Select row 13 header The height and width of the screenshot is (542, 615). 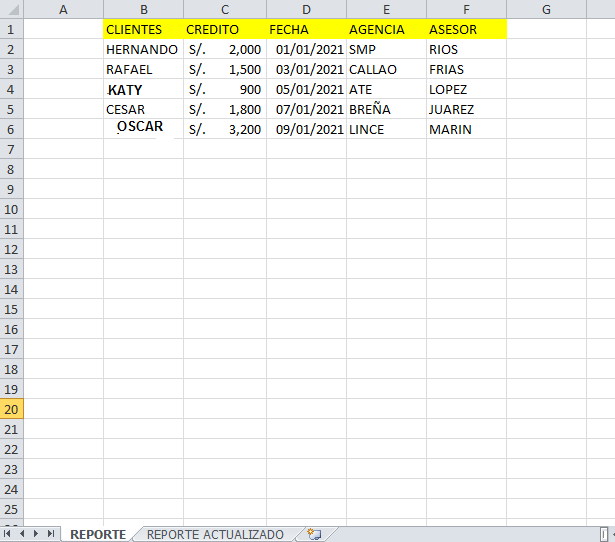[11, 269]
